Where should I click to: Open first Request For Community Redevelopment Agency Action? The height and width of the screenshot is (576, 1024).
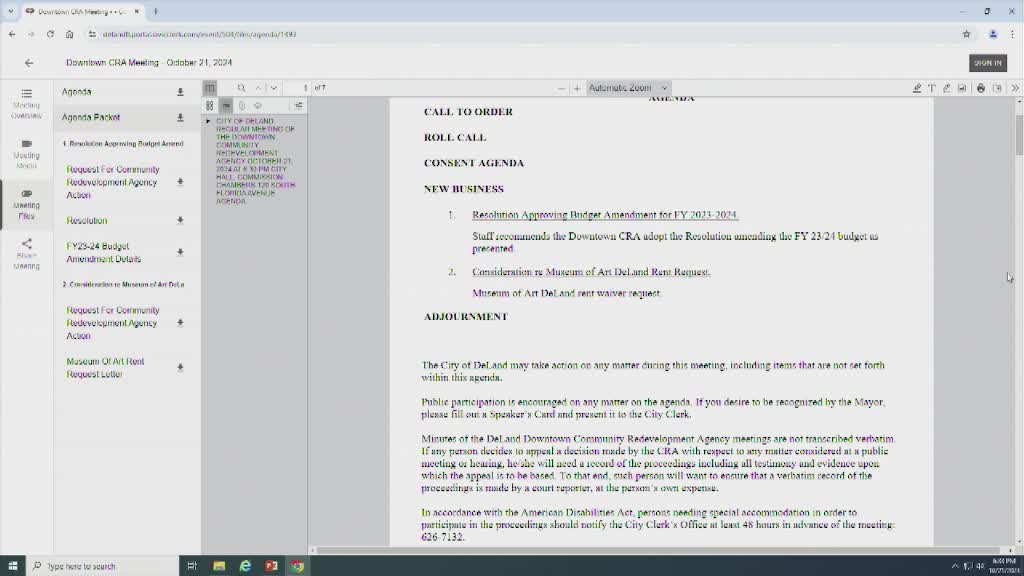coord(113,182)
